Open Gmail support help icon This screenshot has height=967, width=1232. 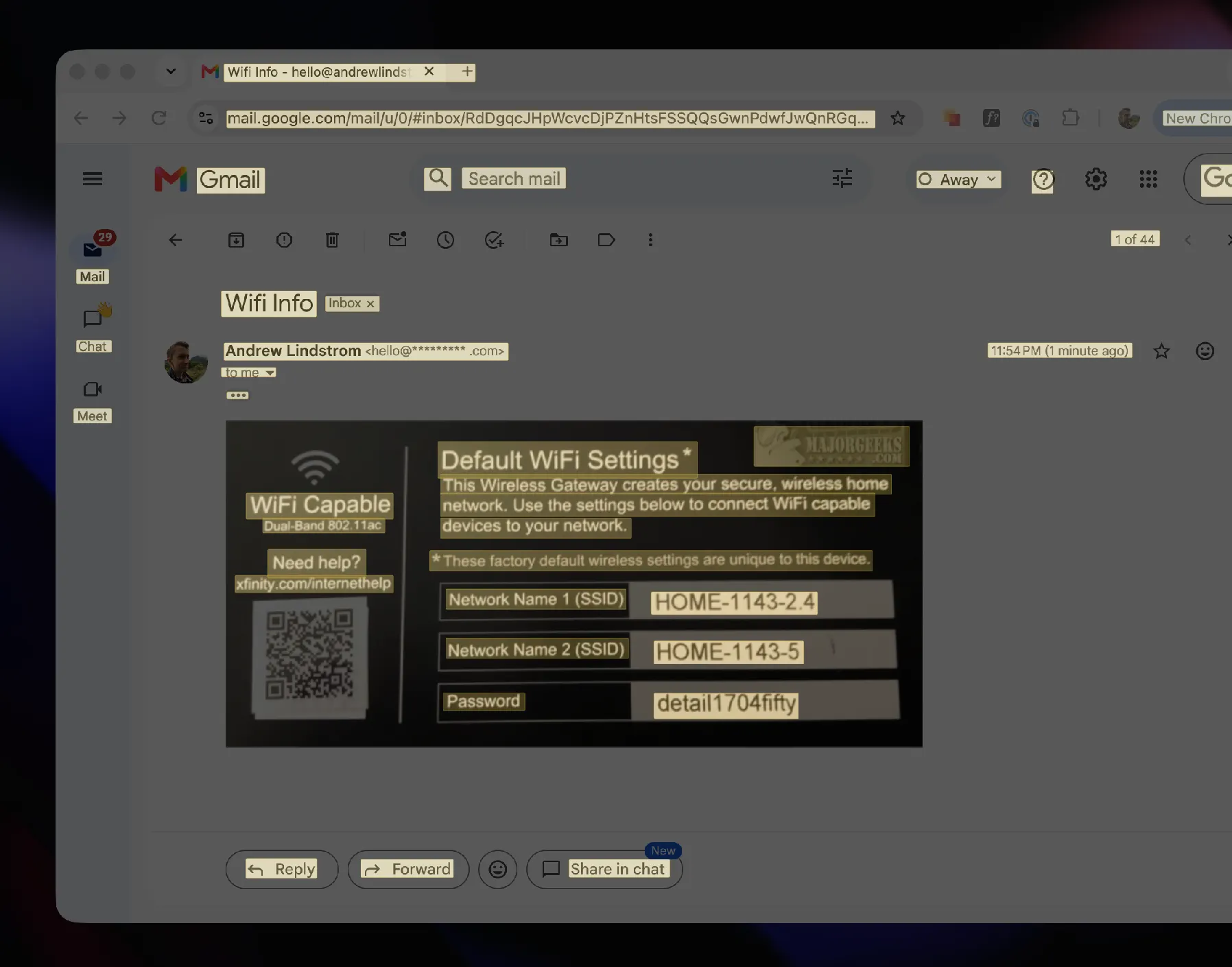pyautogui.click(x=1043, y=180)
